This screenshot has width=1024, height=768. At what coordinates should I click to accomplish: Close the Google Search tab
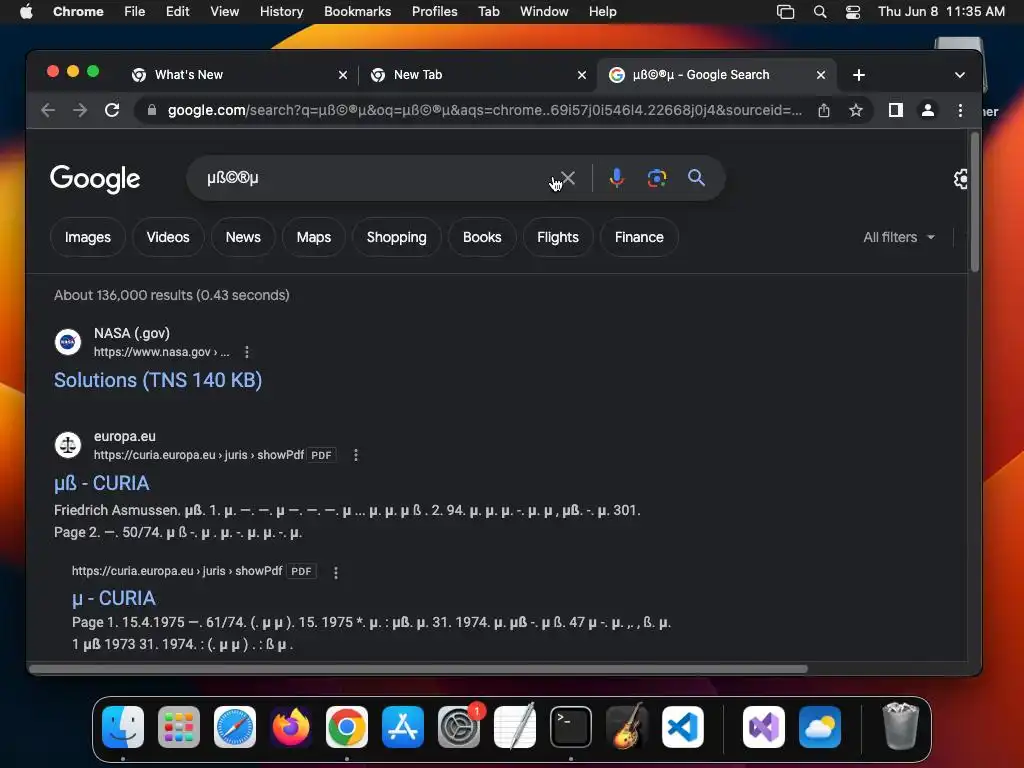click(x=821, y=75)
